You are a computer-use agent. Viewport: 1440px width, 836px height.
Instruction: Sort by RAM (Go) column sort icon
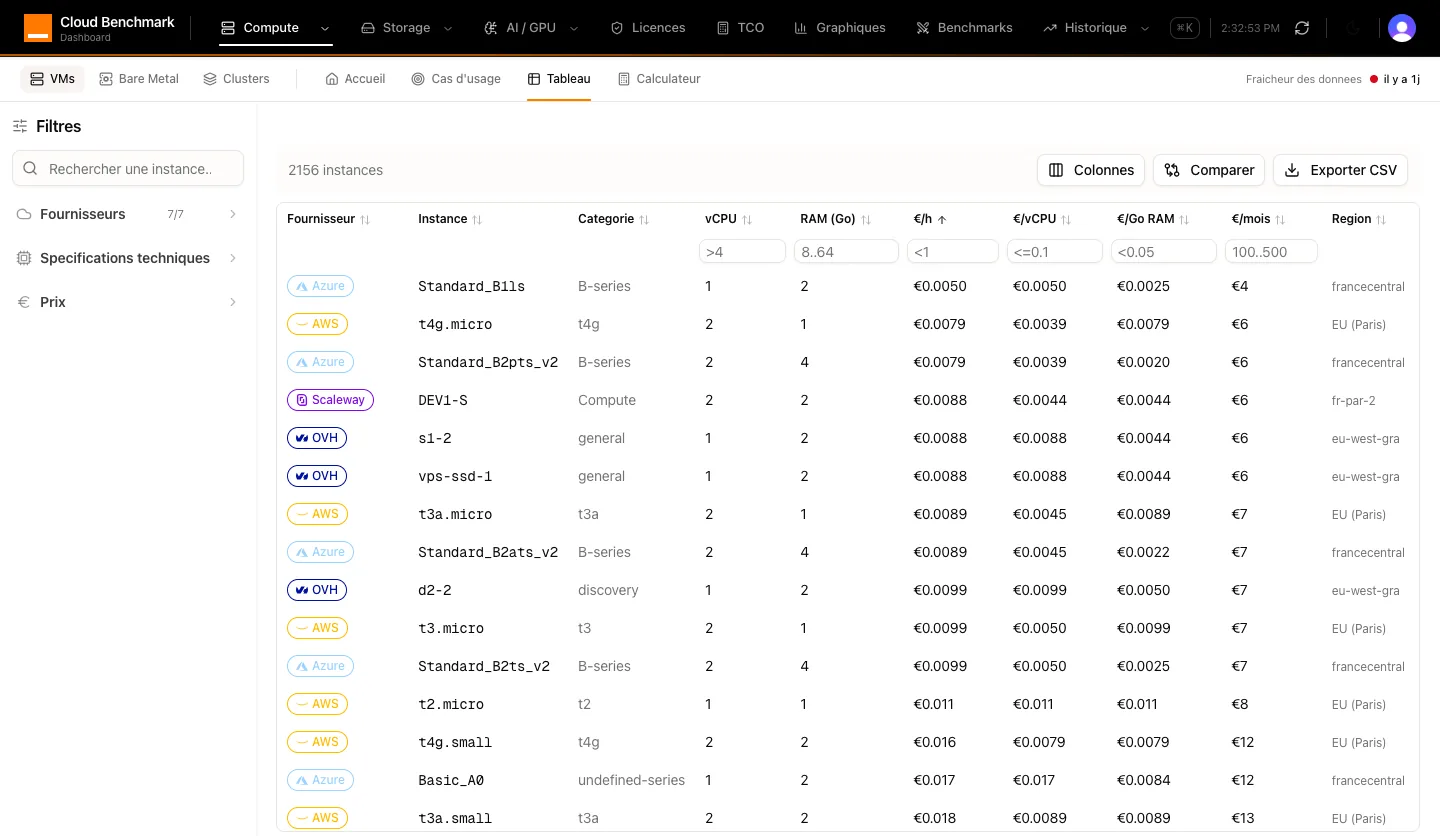click(866, 219)
